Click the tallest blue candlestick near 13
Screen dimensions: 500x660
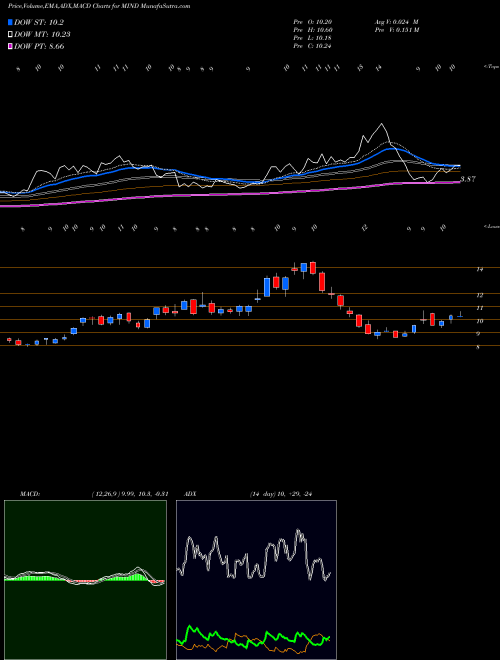point(267,287)
